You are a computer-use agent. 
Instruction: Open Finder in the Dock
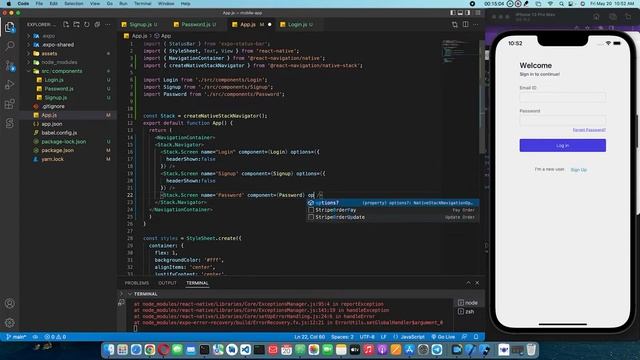pyautogui.click(x=109, y=349)
